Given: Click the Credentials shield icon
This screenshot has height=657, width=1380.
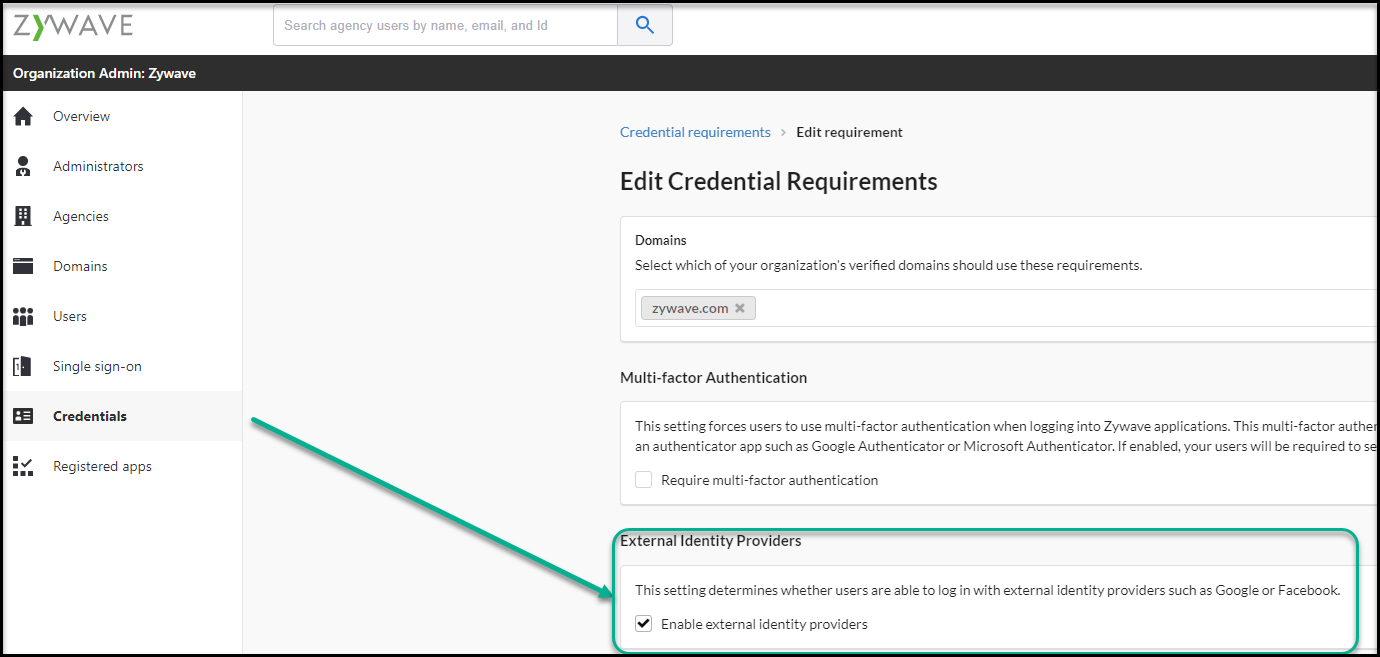Looking at the screenshot, I should point(22,415).
